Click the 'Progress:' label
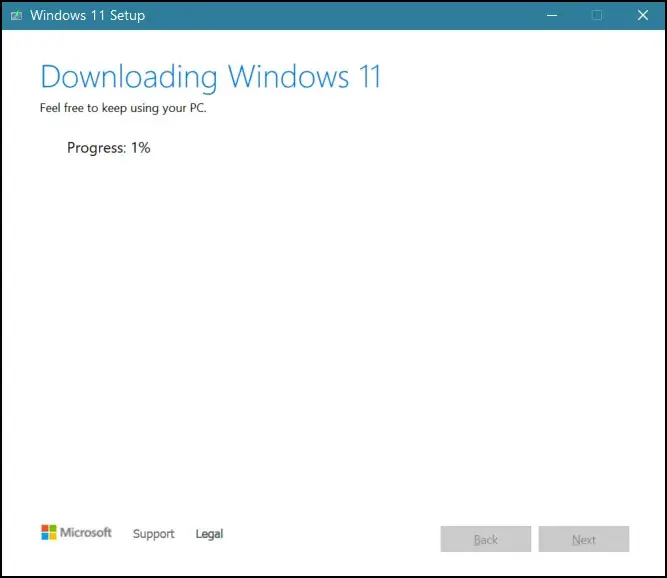The image size is (667, 578). [96, 148]
